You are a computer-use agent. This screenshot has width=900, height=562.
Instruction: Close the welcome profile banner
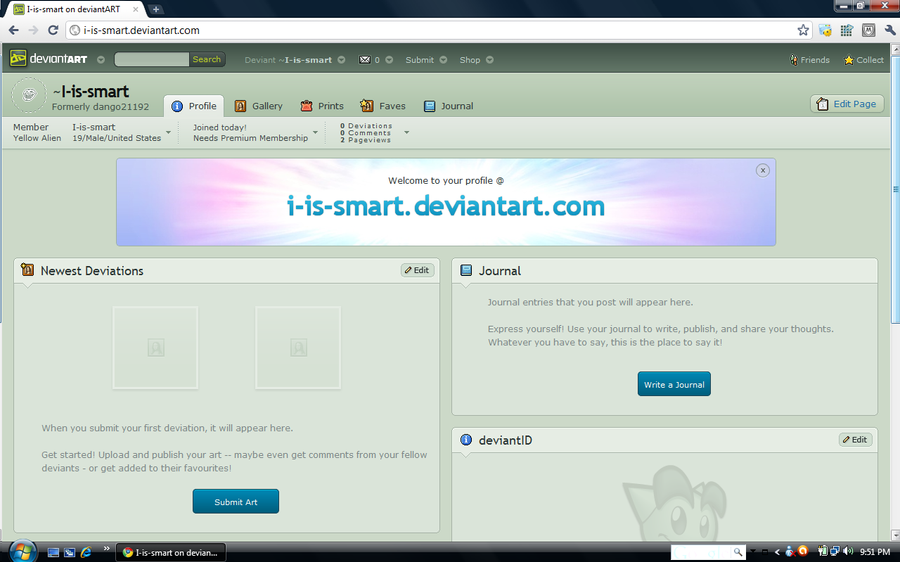[762, 170]
